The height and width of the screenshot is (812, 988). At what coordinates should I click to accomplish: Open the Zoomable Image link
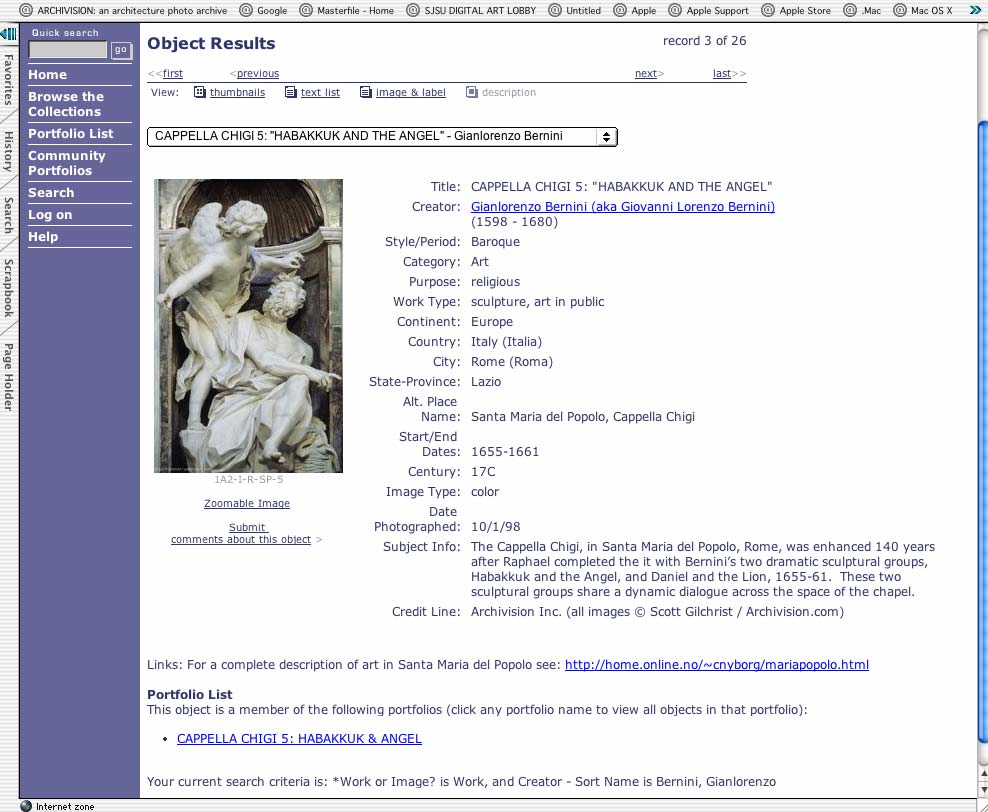(247, 503)
